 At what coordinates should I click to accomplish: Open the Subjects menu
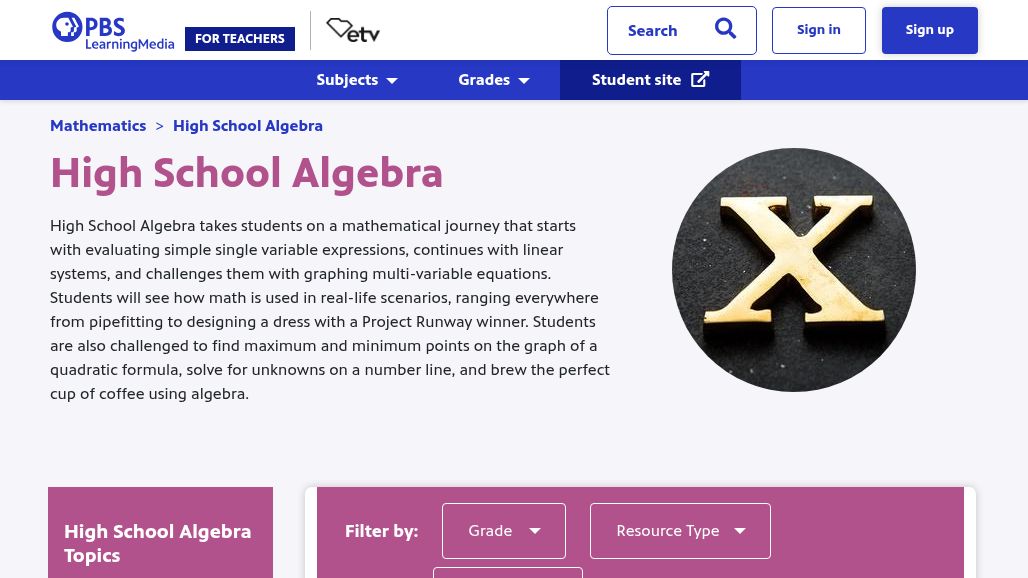pyautogui.click(x=347, y=80)
